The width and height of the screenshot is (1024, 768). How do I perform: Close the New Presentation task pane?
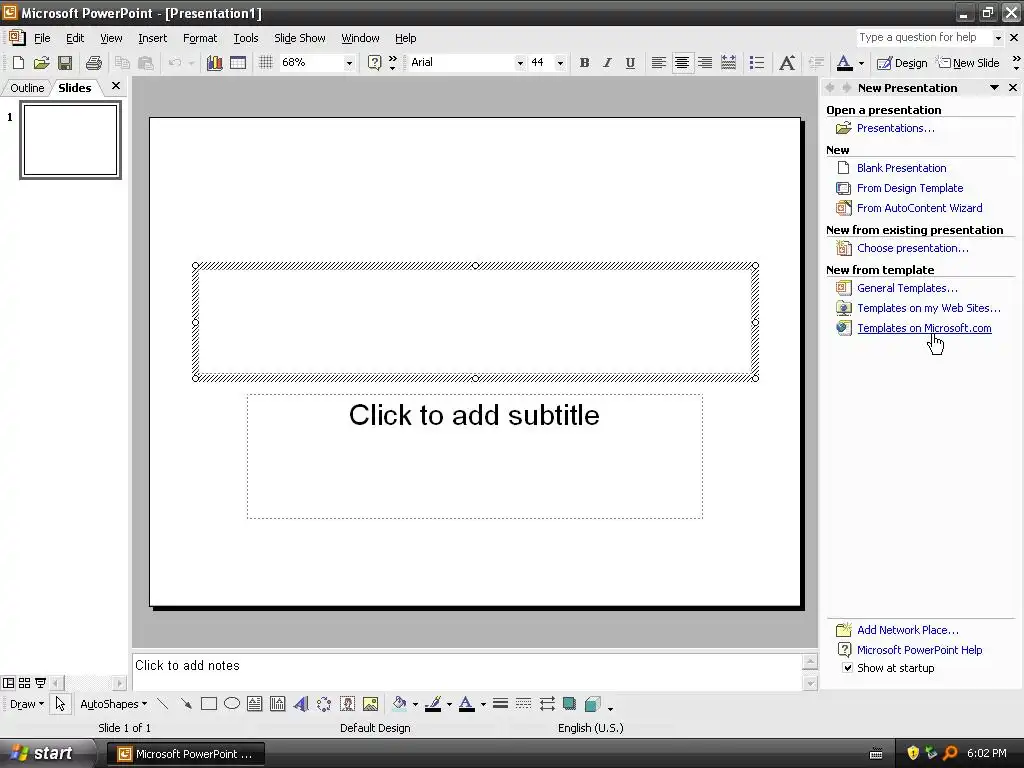[x=1013, y=88]
